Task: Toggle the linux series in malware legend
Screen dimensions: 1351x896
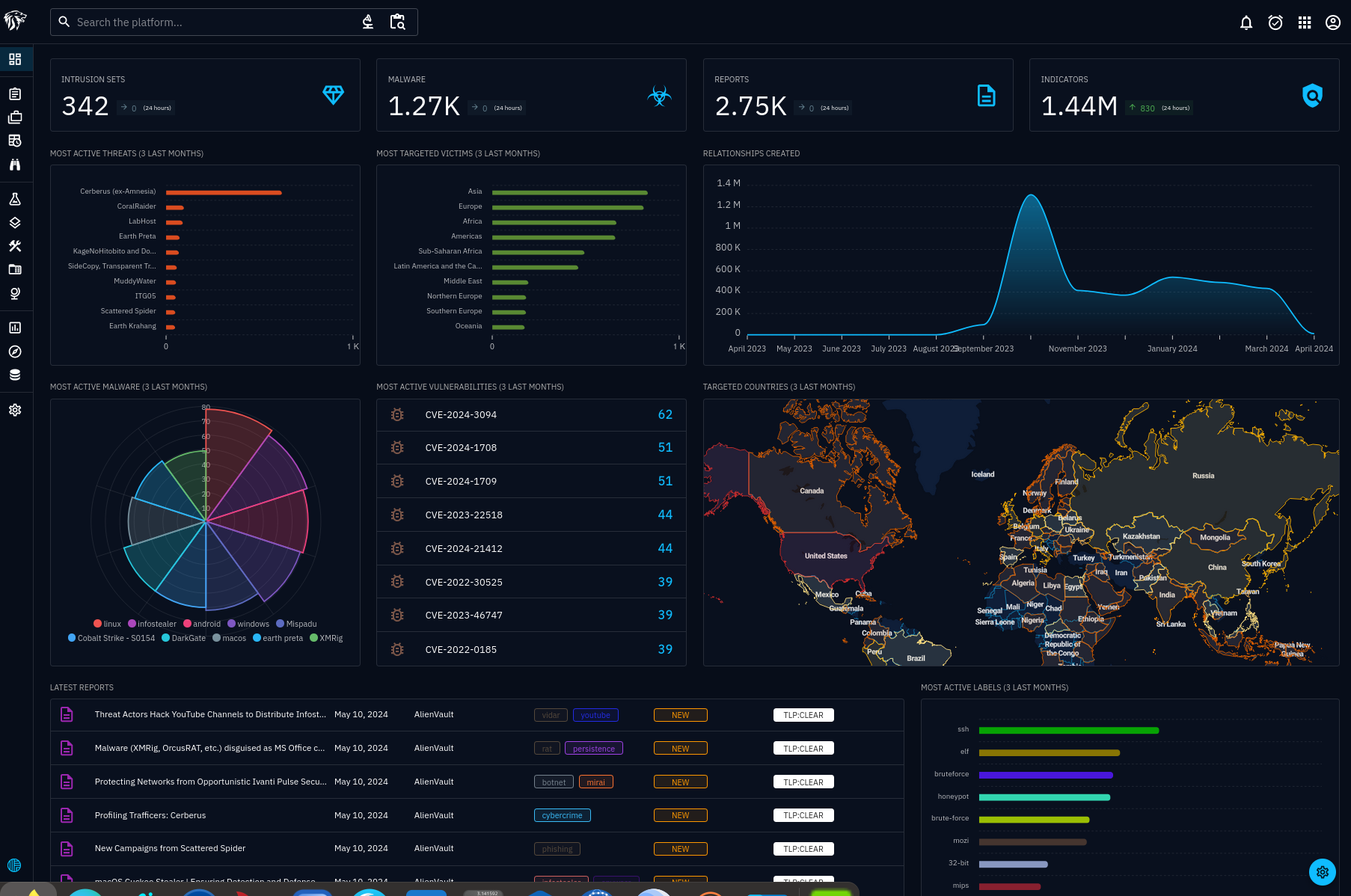Action: [107, 624]
